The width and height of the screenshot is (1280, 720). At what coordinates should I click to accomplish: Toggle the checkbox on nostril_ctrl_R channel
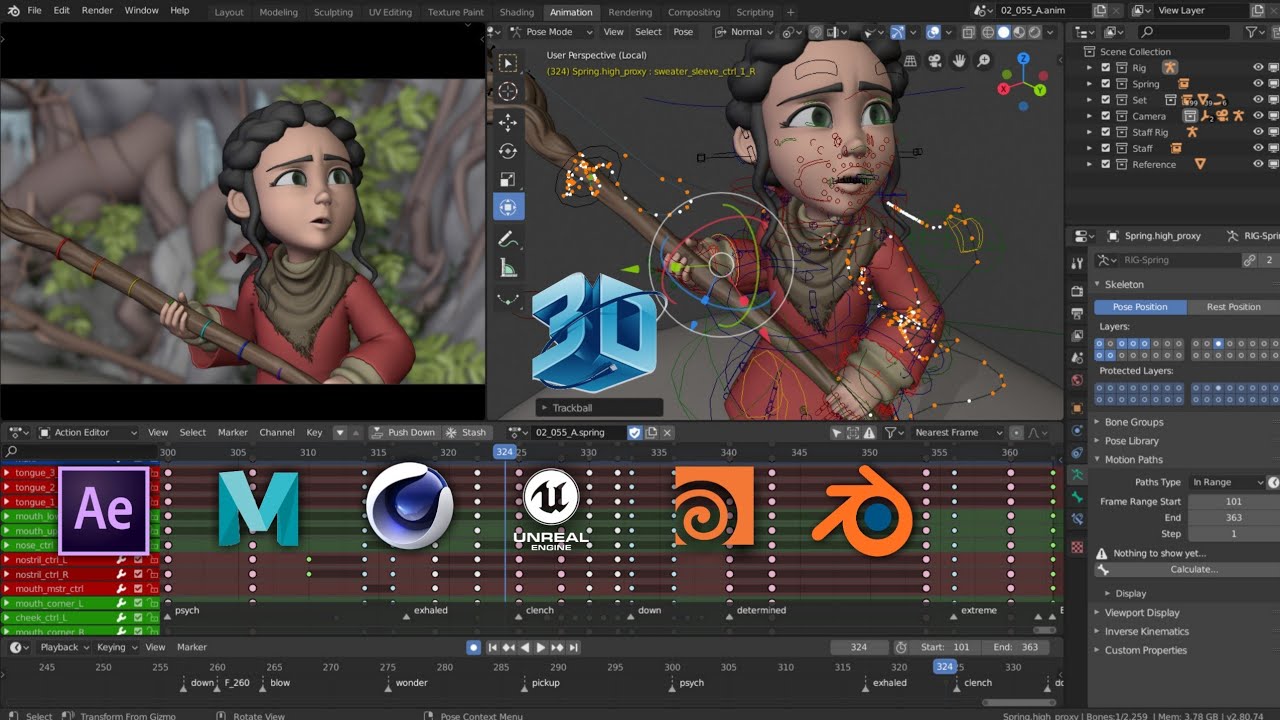point(138,574)
